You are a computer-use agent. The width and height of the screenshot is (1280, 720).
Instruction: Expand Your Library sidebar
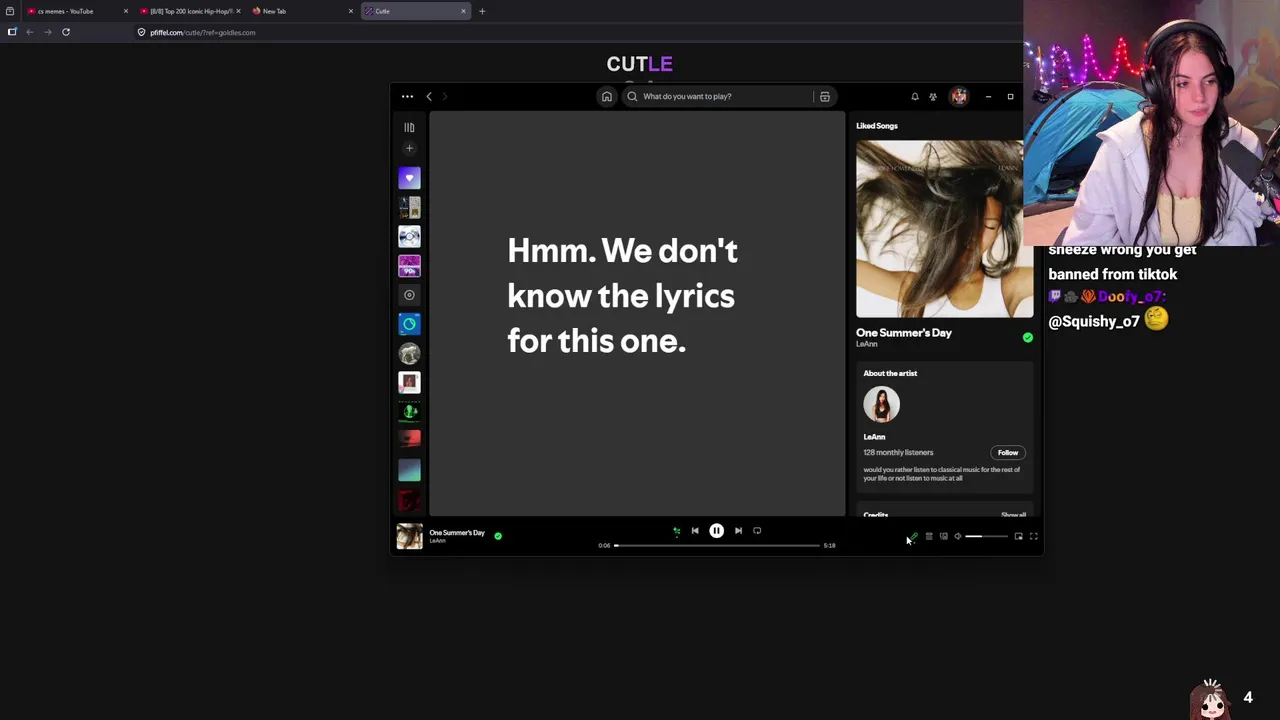coord(409,127)
